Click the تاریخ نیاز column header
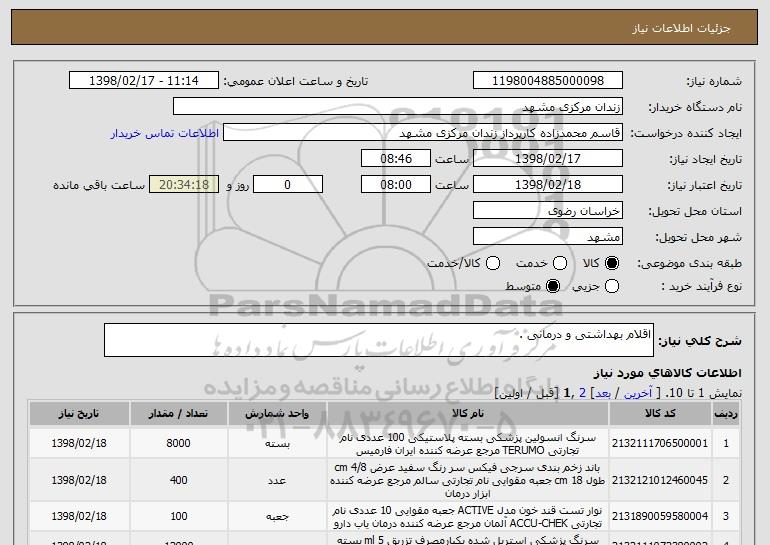770x545 pixels. click(x=79, y=413)
